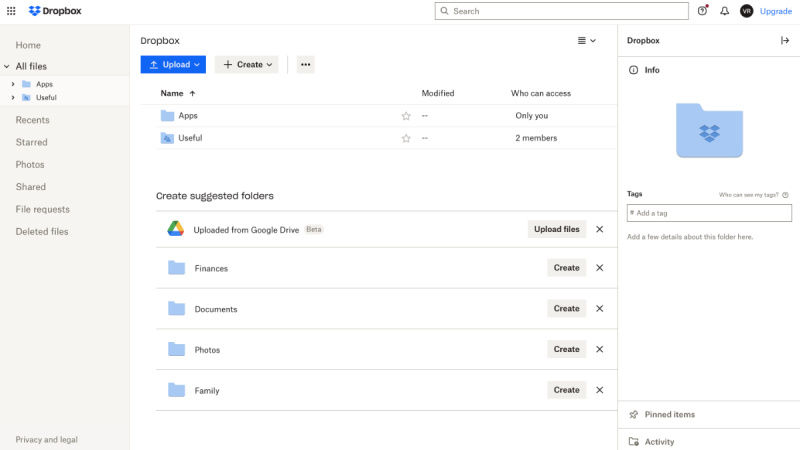Focus the Search input field
Screen dimensions: 800x450
(x=561, y=11)
